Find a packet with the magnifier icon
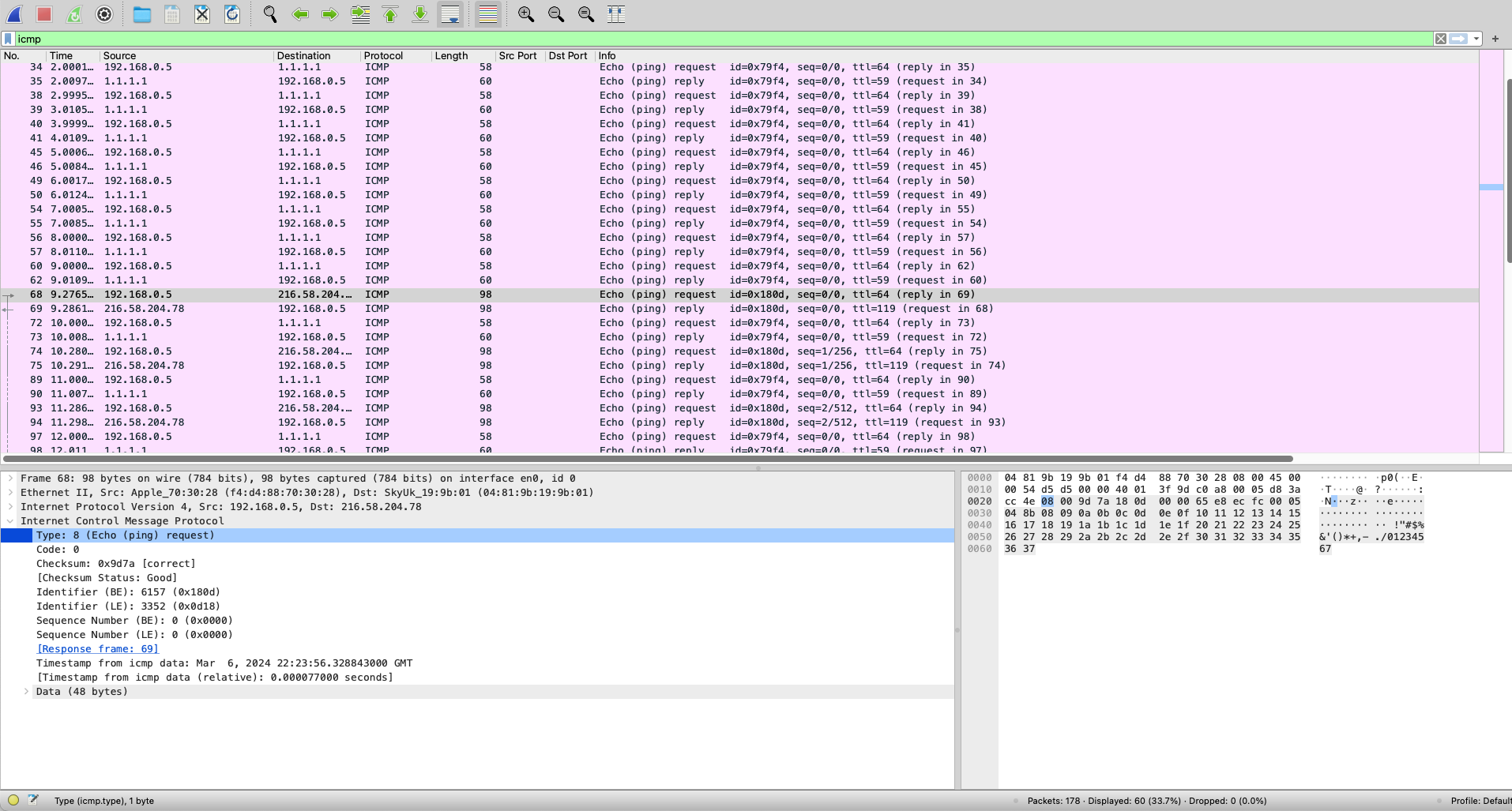 pyautogui.click(x=270, y=14)
